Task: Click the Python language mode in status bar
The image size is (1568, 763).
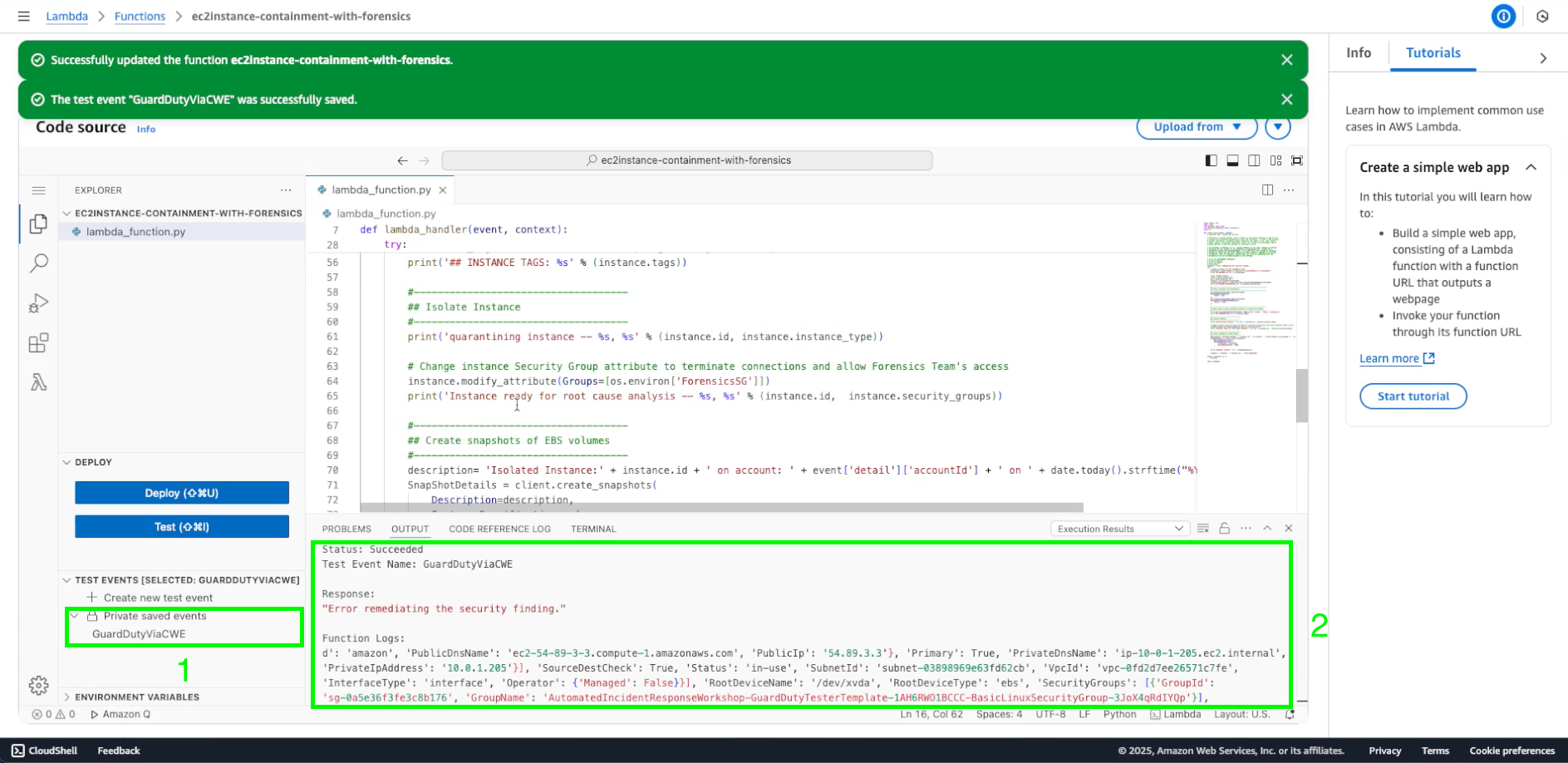Action: 1119,714
